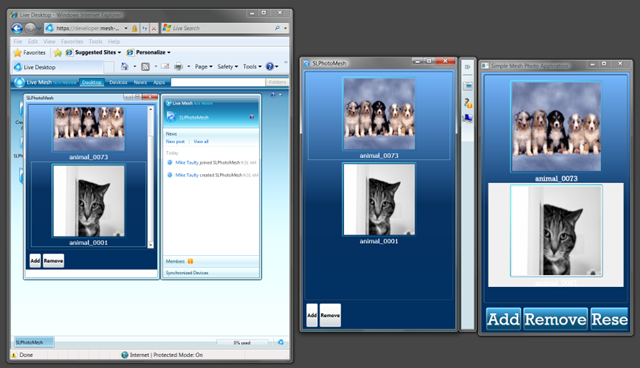
Task: Open a new blank browser tab
Action: point(109,67)
